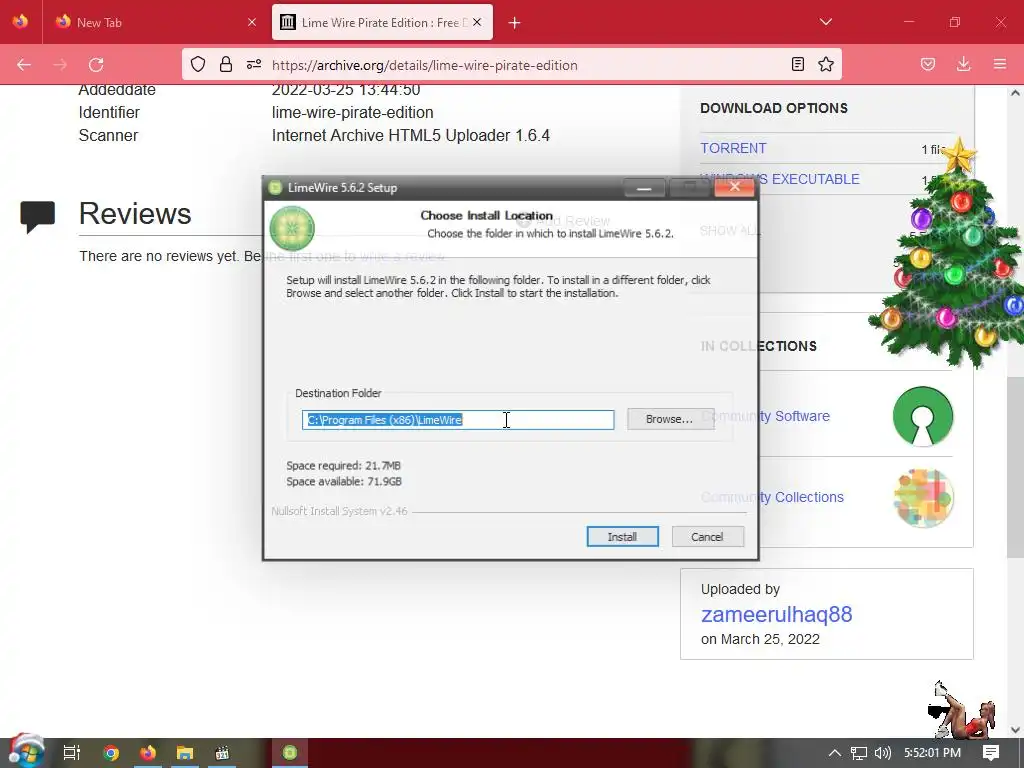
Task: Open the clapperboard video app on taskbar
Action: click(222, 753)
